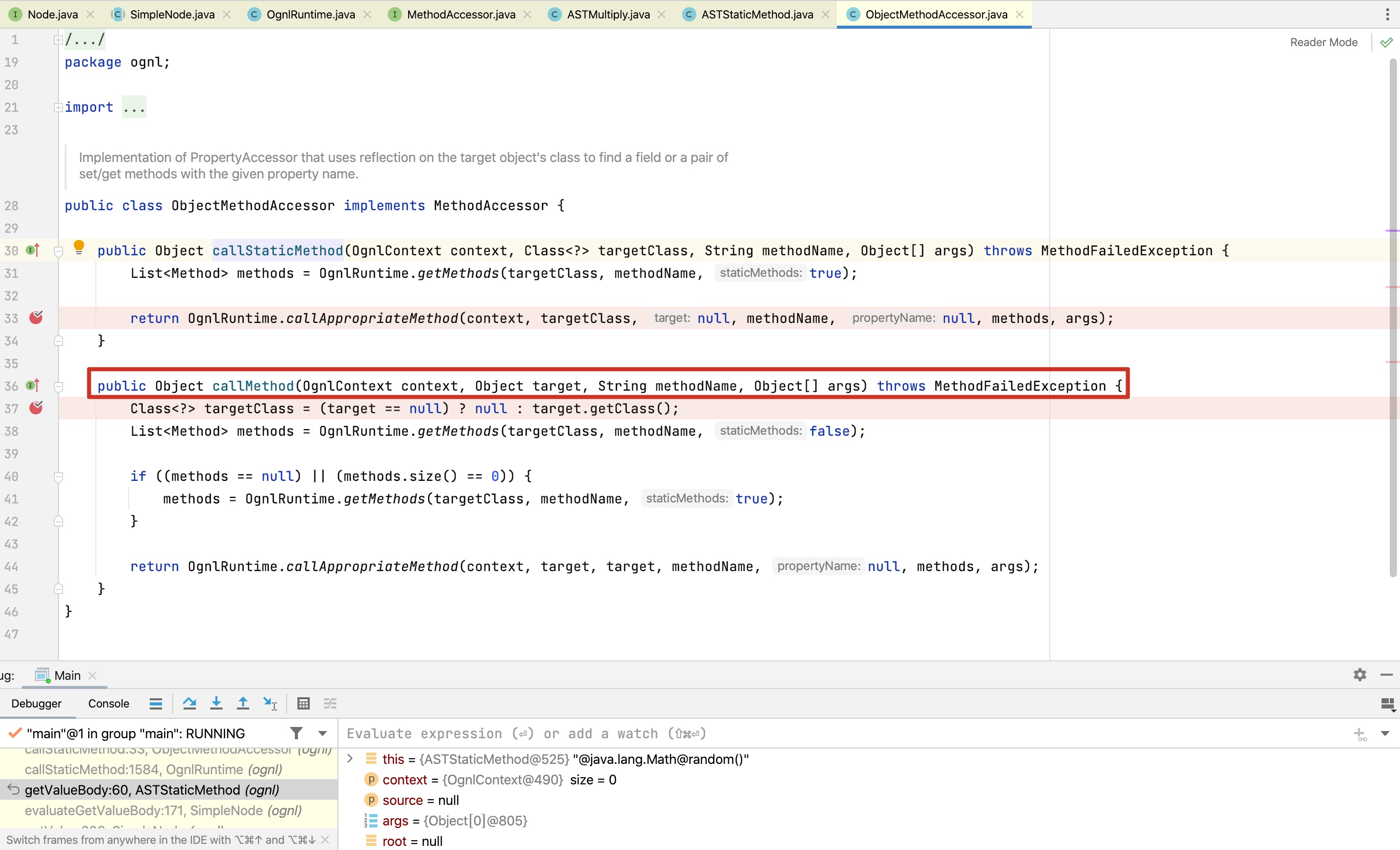The width and height of the screenshot is (1400, 850).
Task: Switch to the Console tab
Action: tap(109, 703)
